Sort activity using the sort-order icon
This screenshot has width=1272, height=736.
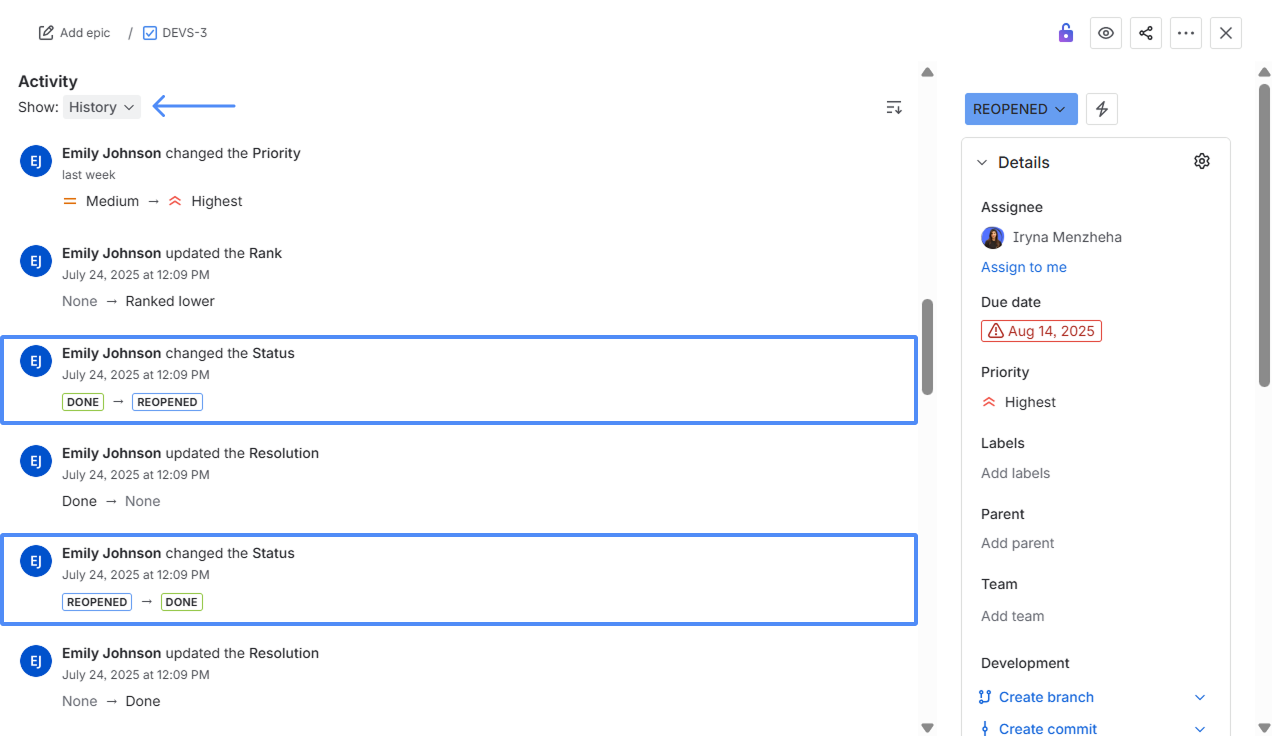(893, 107)
